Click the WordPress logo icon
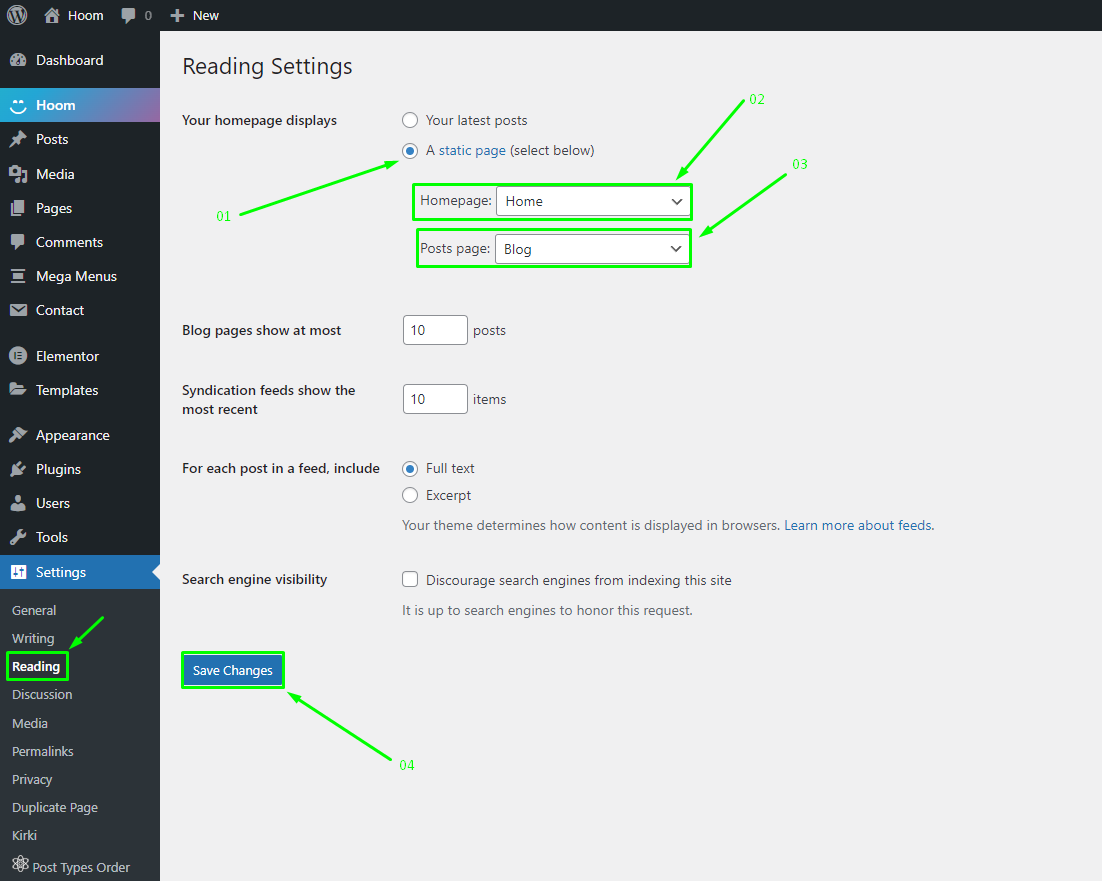 17,15
